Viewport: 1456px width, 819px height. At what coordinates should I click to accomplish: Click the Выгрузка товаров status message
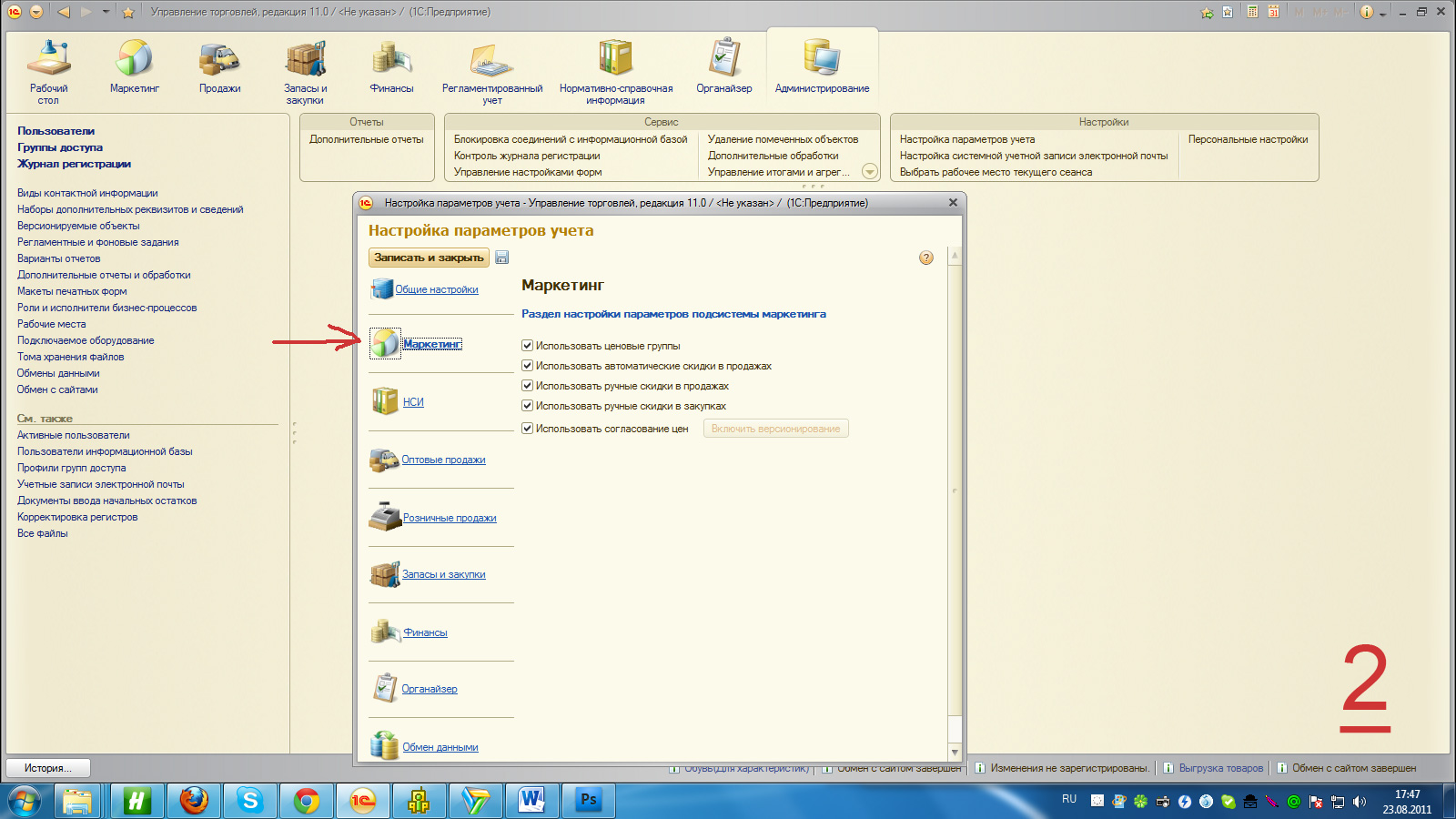pos(1220,768)
